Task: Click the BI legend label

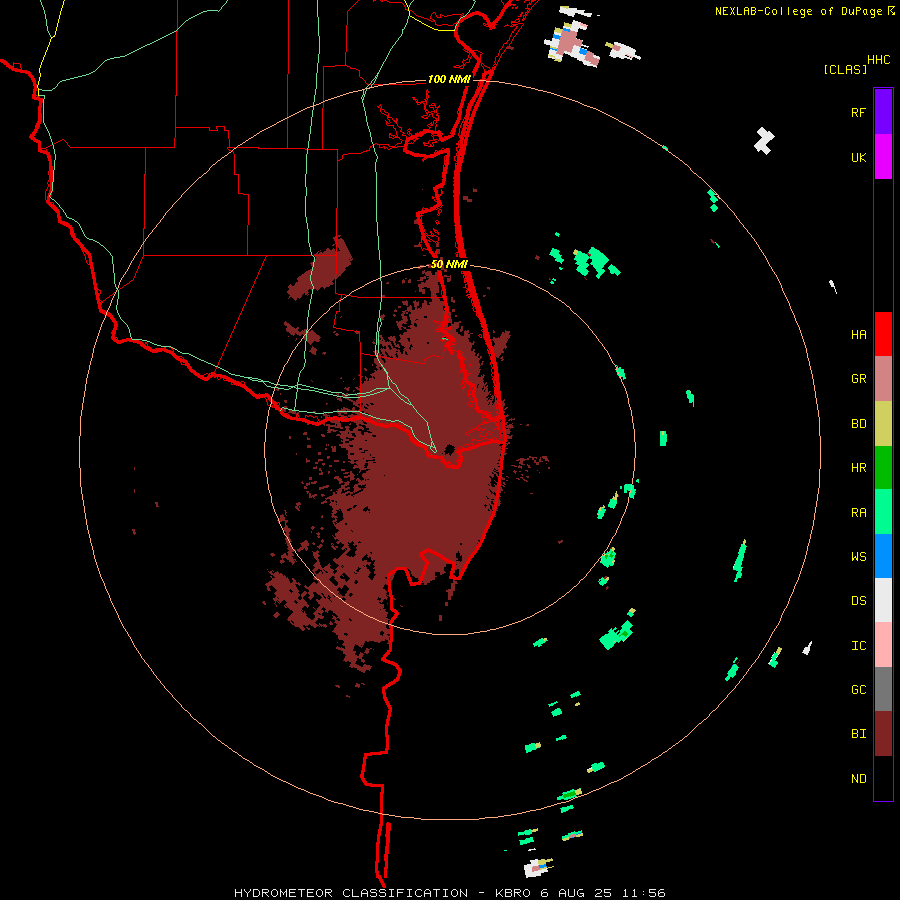Action: (x=858, y=734)
